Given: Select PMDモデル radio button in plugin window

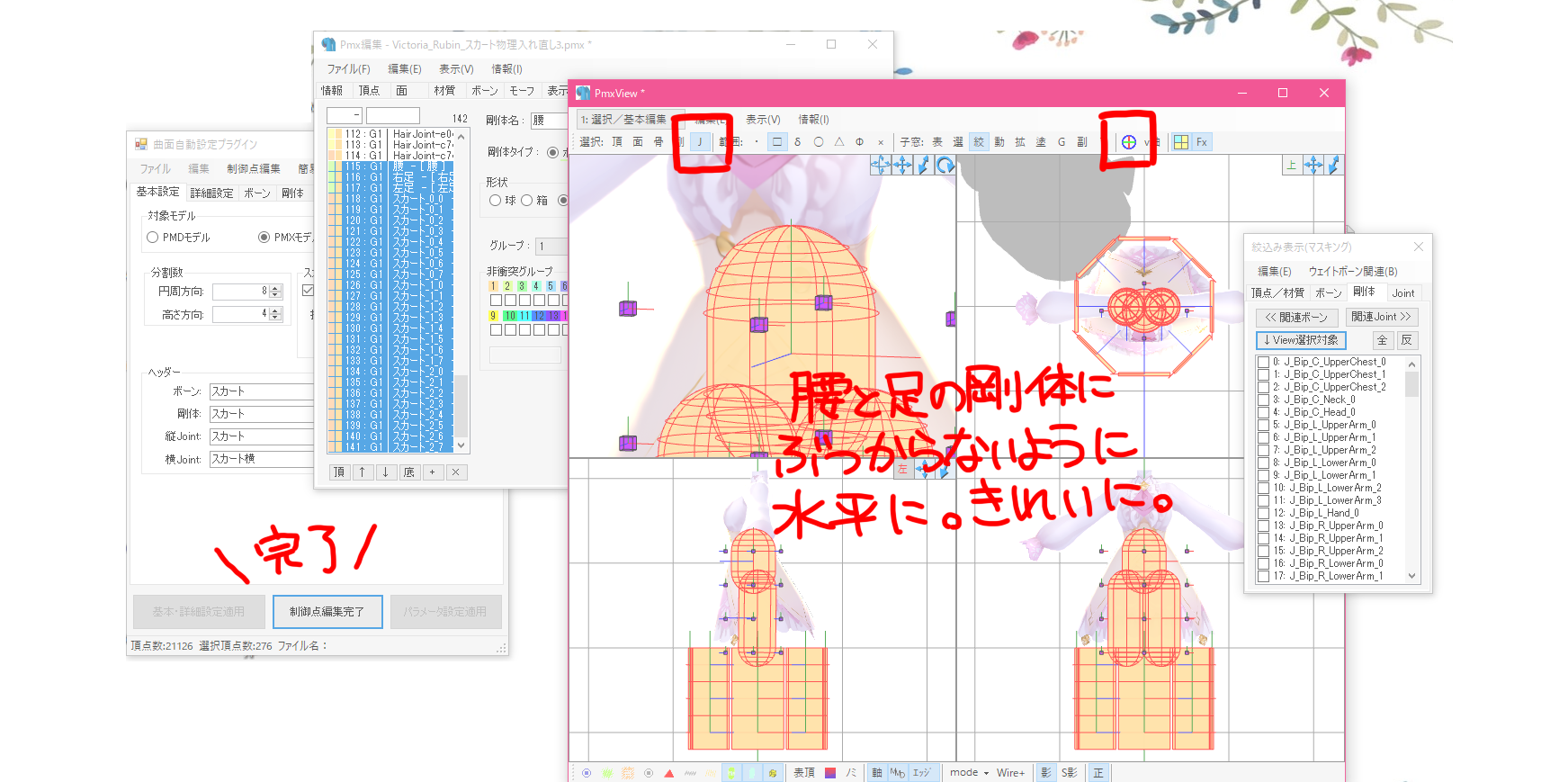Looking at the screenshot, I should coord(153,238).
